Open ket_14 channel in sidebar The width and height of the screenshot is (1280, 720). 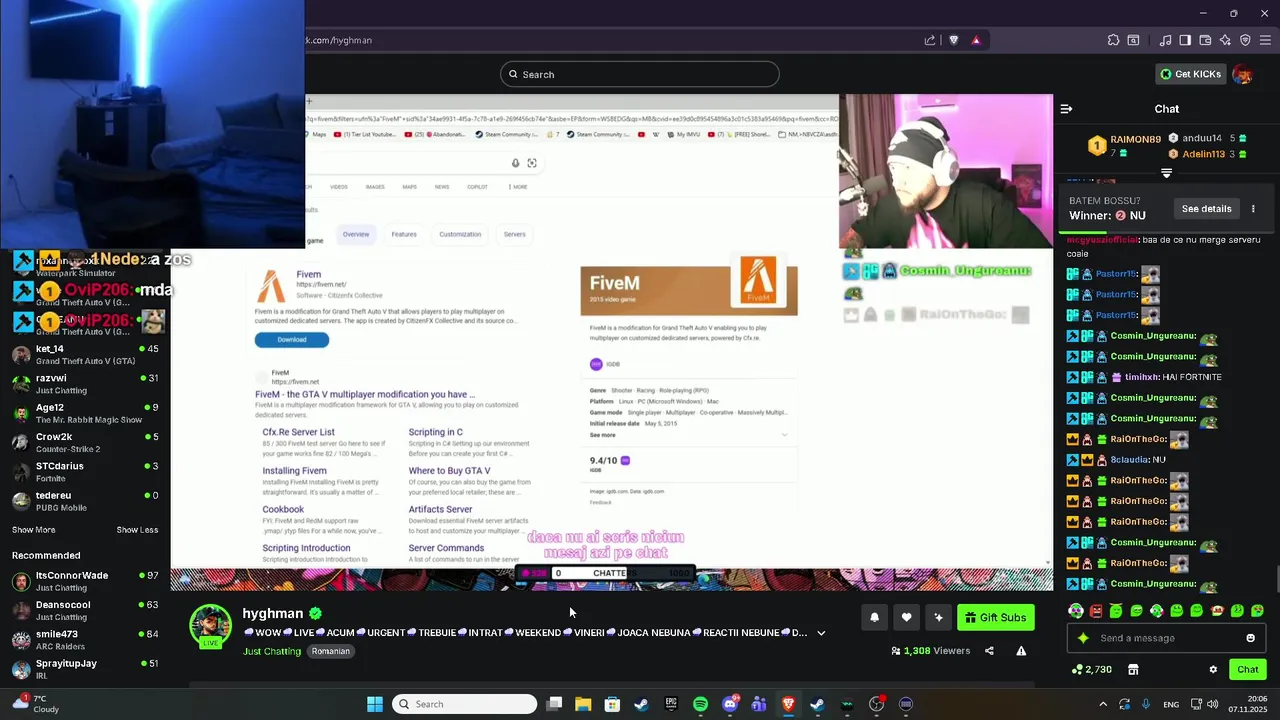[x=85, y=355]
